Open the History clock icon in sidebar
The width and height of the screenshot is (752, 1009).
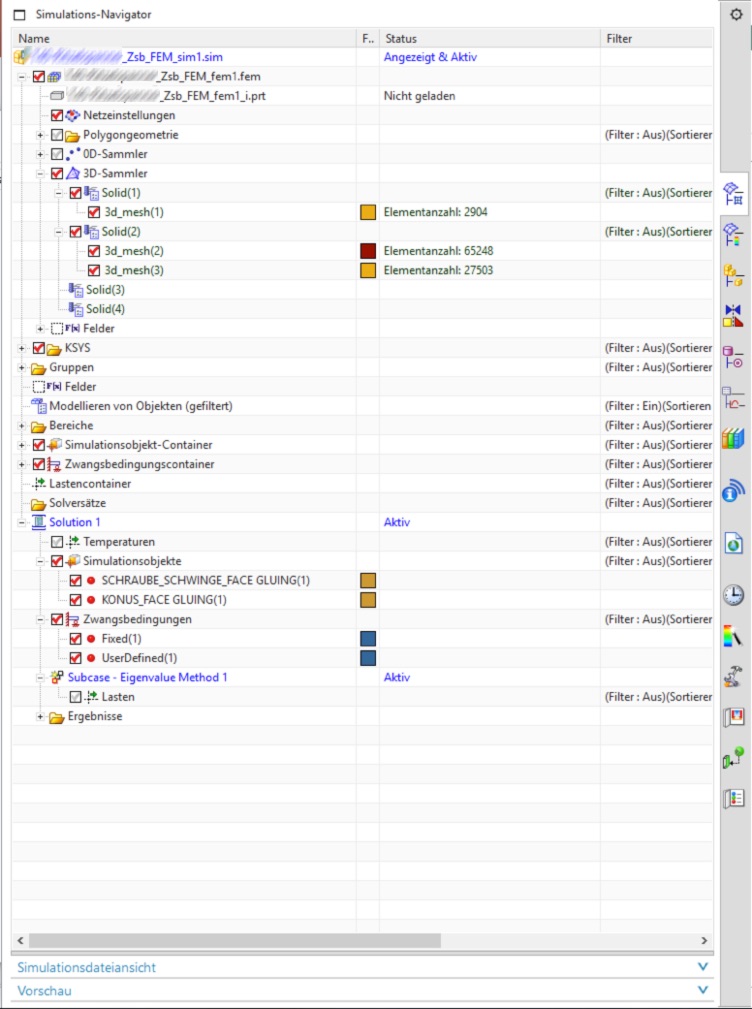(733, 595)
